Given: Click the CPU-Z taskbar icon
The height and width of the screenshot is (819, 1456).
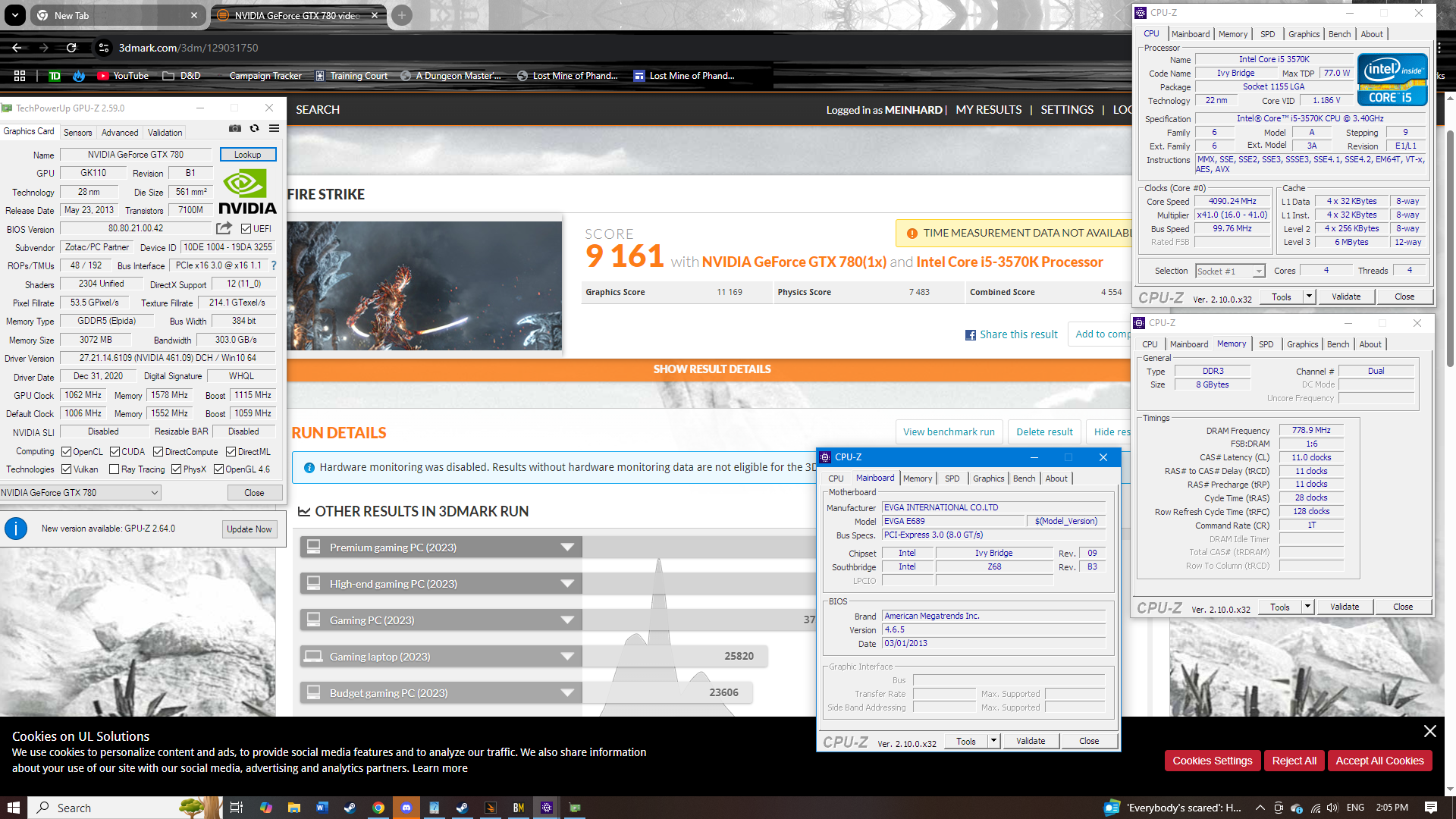Looking at the screenshot, I should tap(547, 808).
